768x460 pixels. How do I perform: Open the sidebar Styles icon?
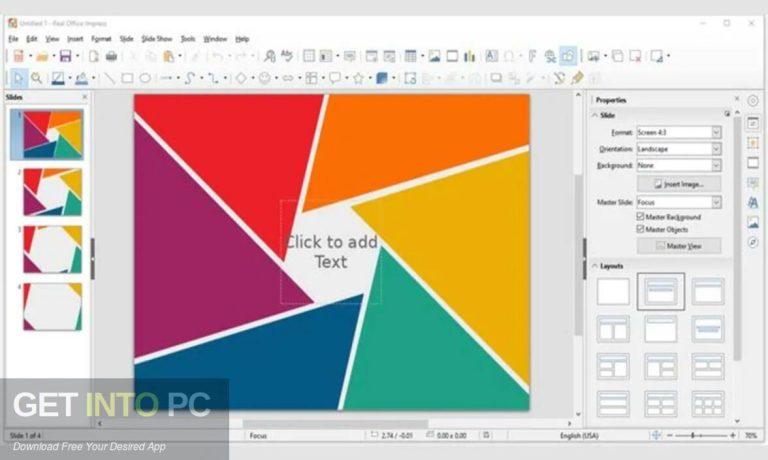pos(753,202)
